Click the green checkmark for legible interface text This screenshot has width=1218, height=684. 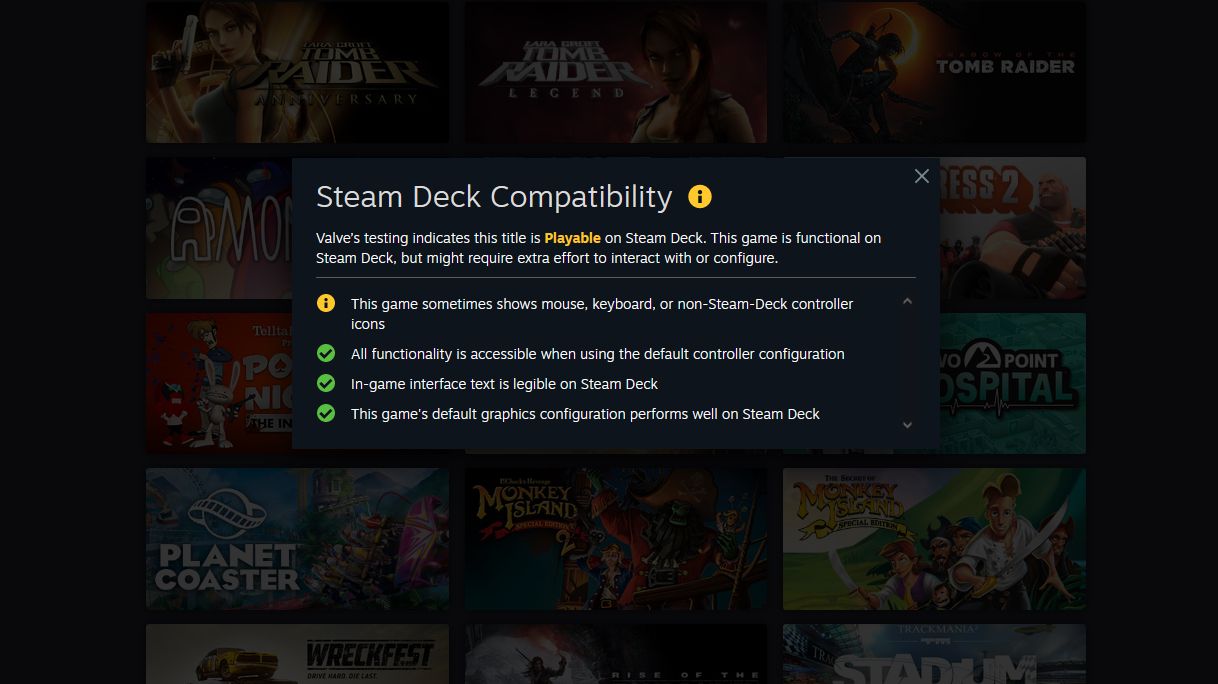click(x=326, y=383)
